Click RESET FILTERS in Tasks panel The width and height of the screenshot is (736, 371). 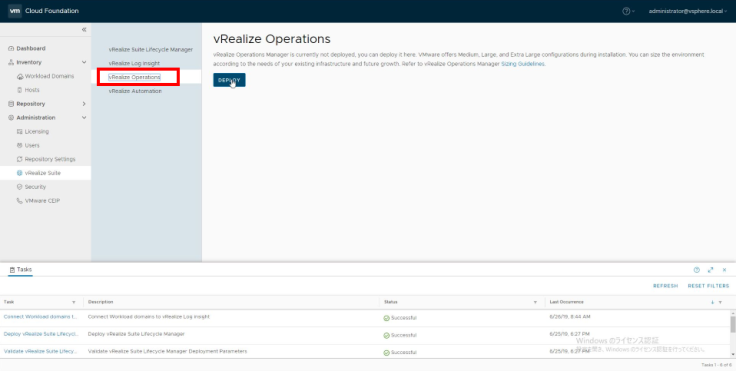(x=708, y=286)
